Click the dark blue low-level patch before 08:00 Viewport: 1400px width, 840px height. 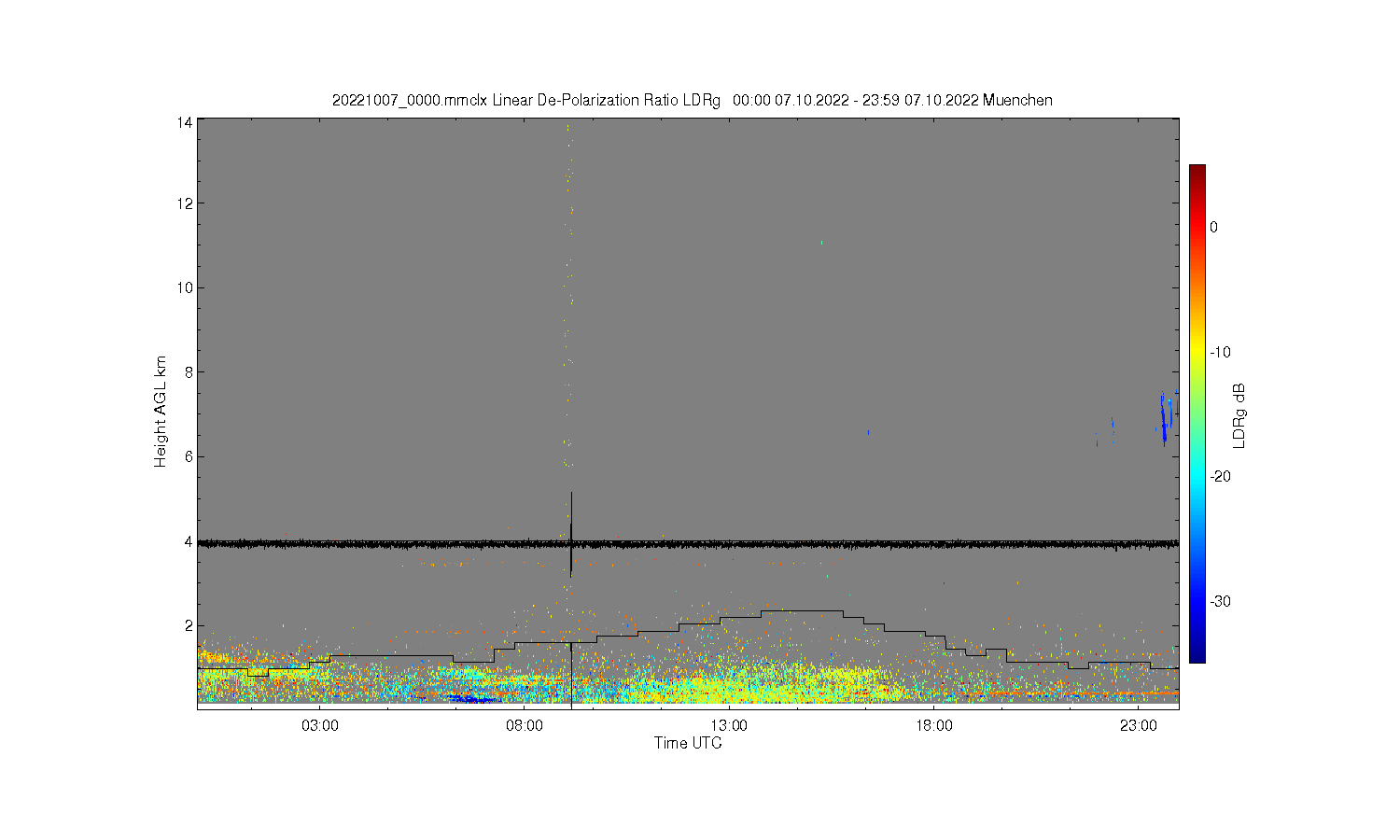click(473, 698)
